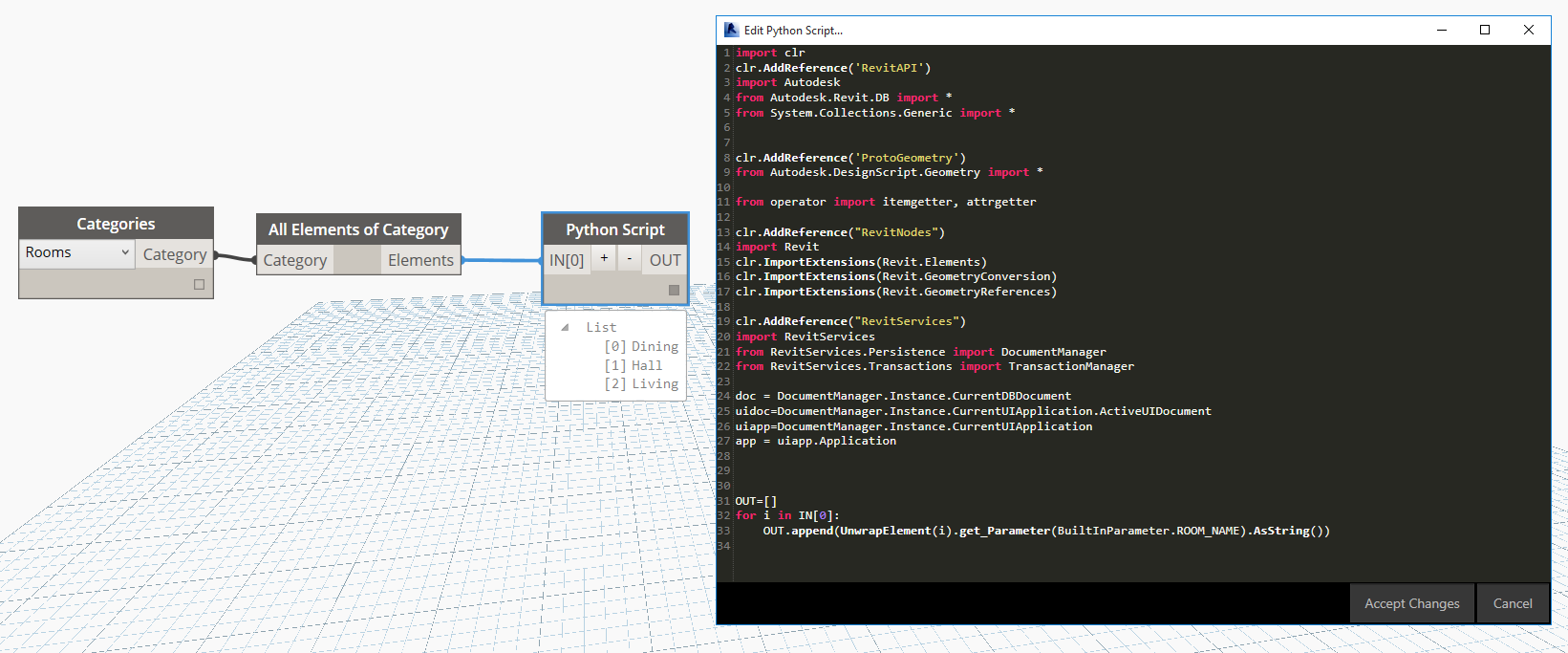Click the uidoc assignment line
The image size is (1568, 653).
973,411
